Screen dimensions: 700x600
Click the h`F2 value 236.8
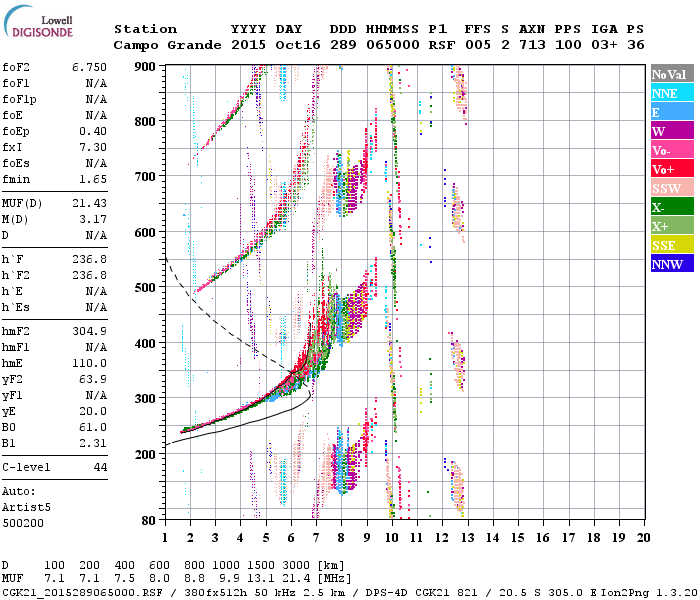tap(90, 276)
